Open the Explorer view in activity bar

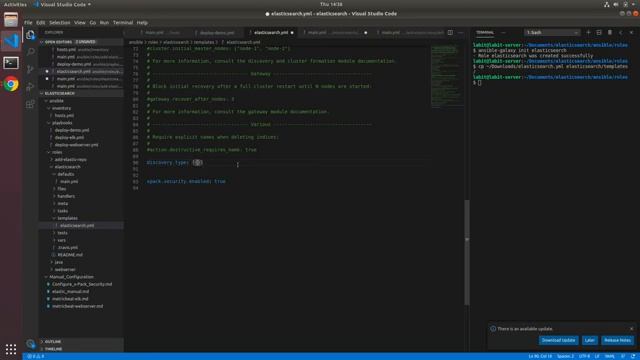(31, 35)
